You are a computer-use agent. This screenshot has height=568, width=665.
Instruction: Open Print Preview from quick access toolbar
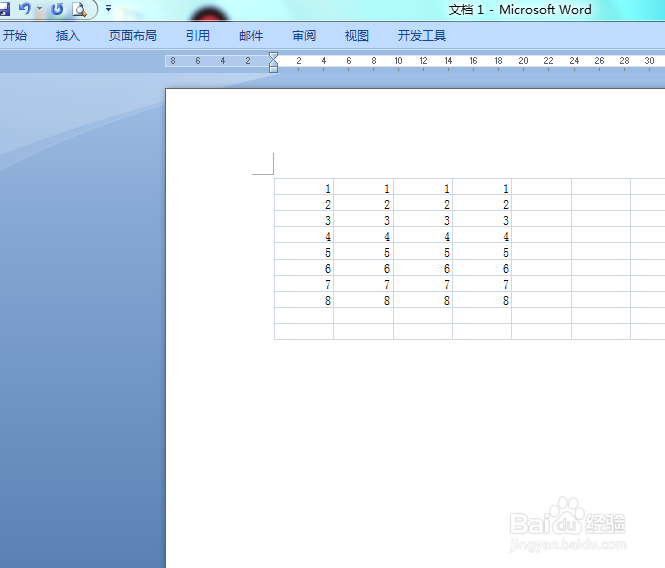coord(79,9)
